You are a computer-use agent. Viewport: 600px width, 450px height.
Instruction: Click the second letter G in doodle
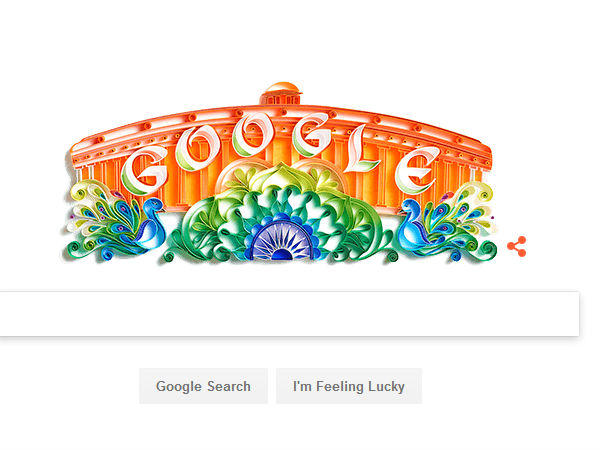click(311, 136)
